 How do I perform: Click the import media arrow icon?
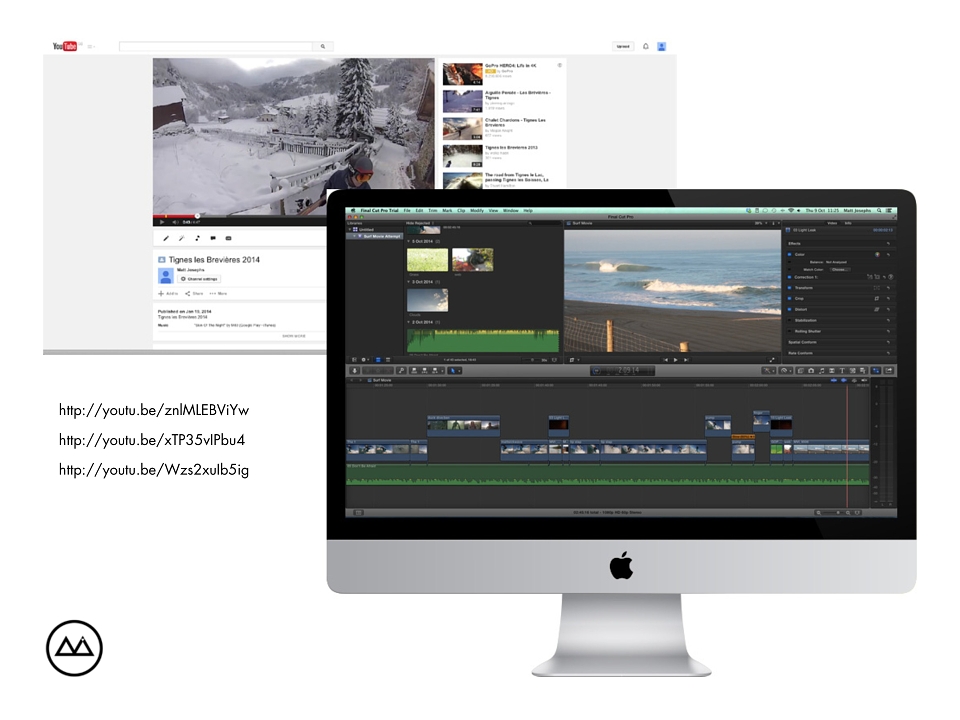354,370
